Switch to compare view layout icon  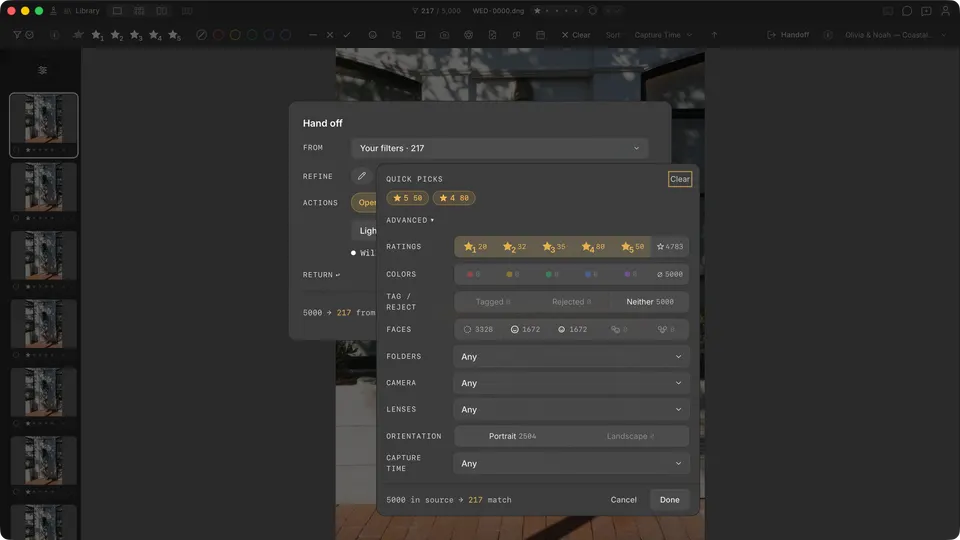click(x=162, y=11)
